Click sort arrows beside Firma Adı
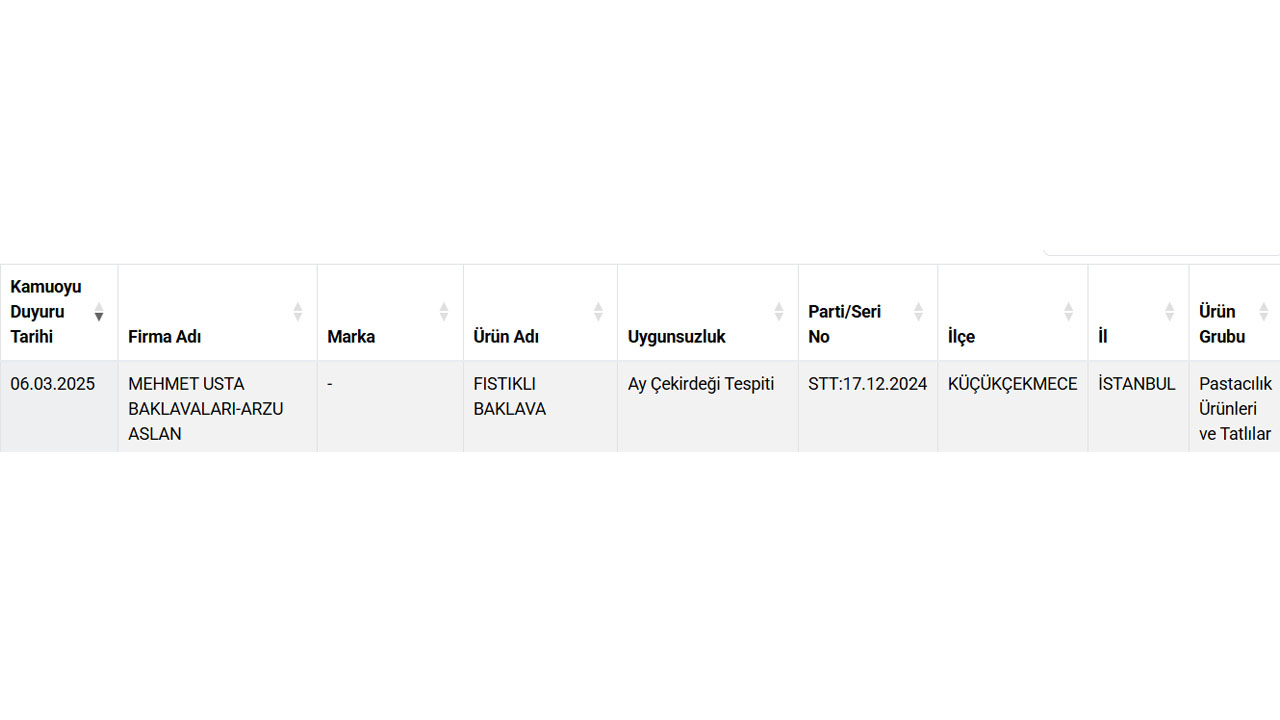The width and height of the screenshot is (1280, 720). [x=297, y=312]
